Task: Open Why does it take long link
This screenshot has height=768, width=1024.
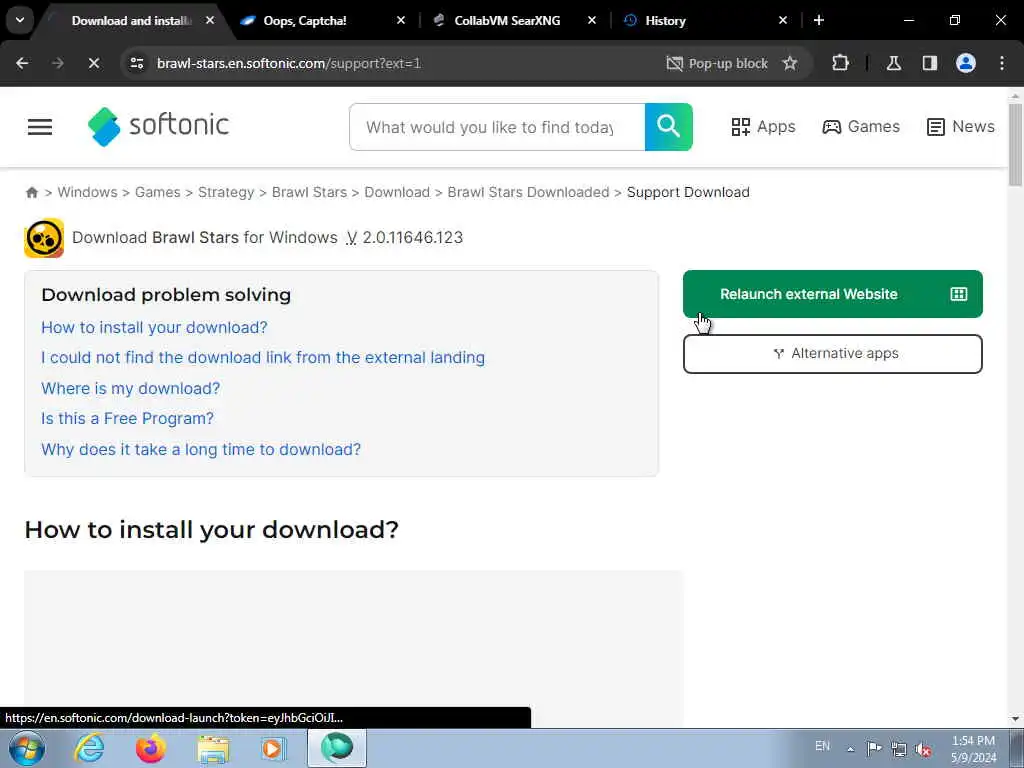Action: 201,449
